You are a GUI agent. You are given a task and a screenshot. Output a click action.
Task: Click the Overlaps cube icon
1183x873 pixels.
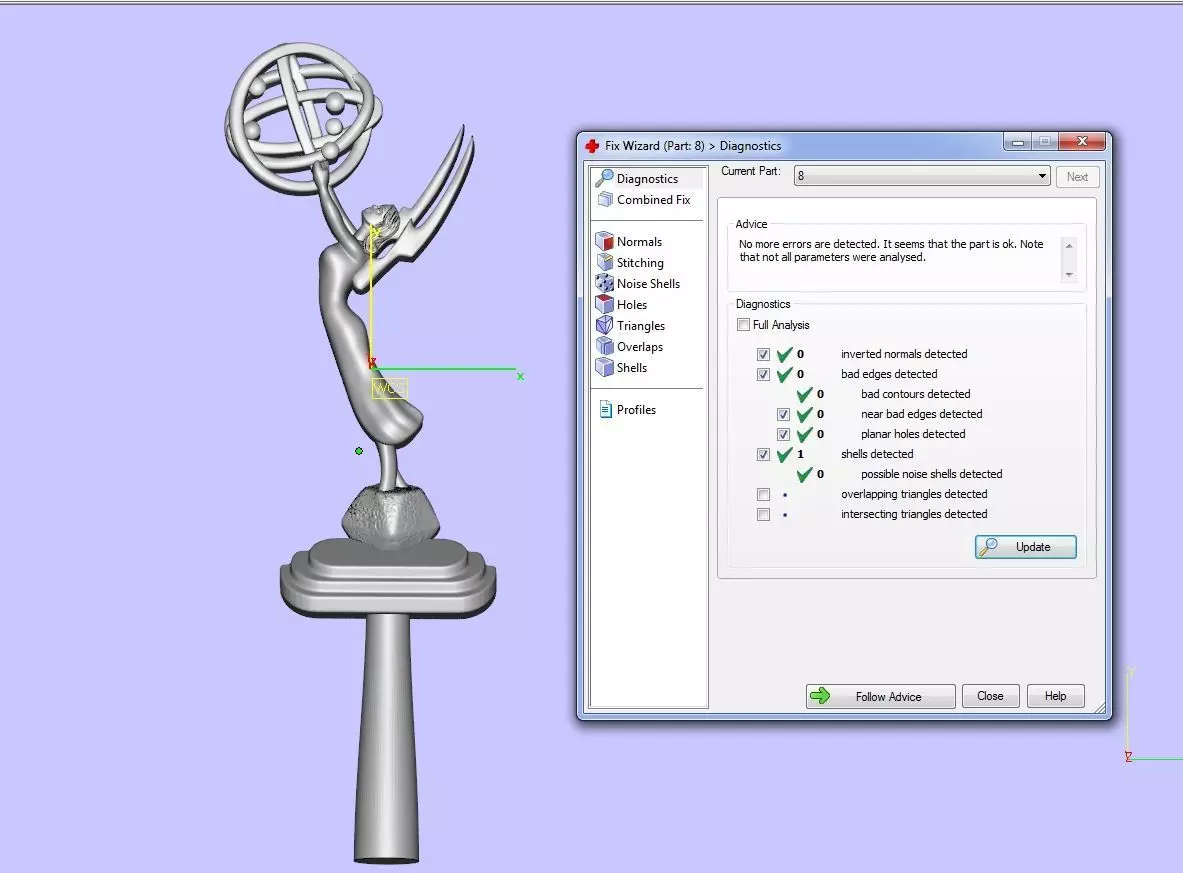[x=604, y=346]
